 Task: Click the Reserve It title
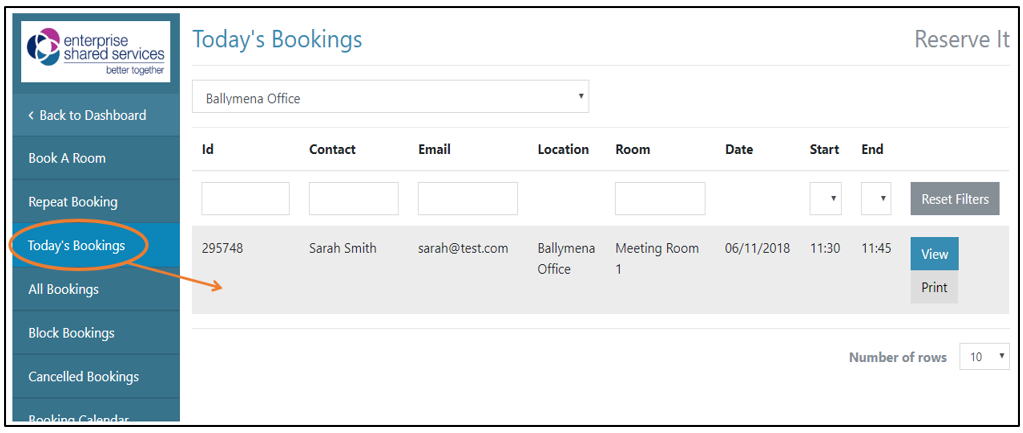[962, 39]
